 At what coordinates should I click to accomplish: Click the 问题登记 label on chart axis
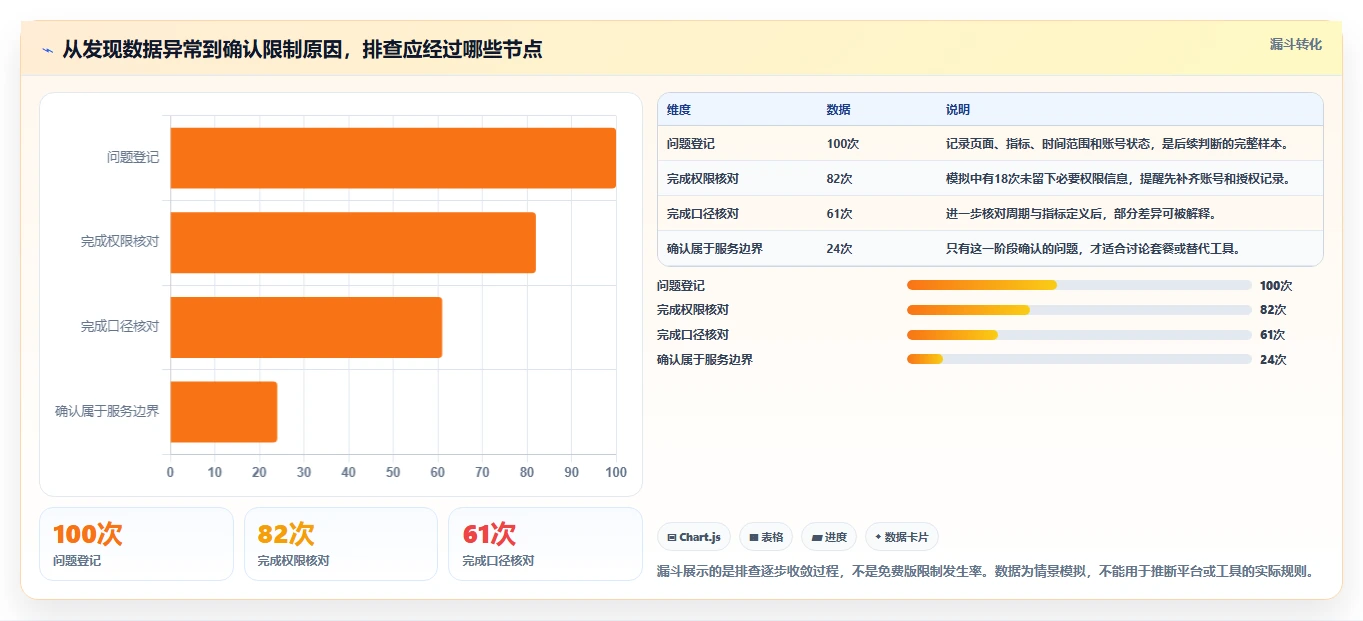[133, 158]
